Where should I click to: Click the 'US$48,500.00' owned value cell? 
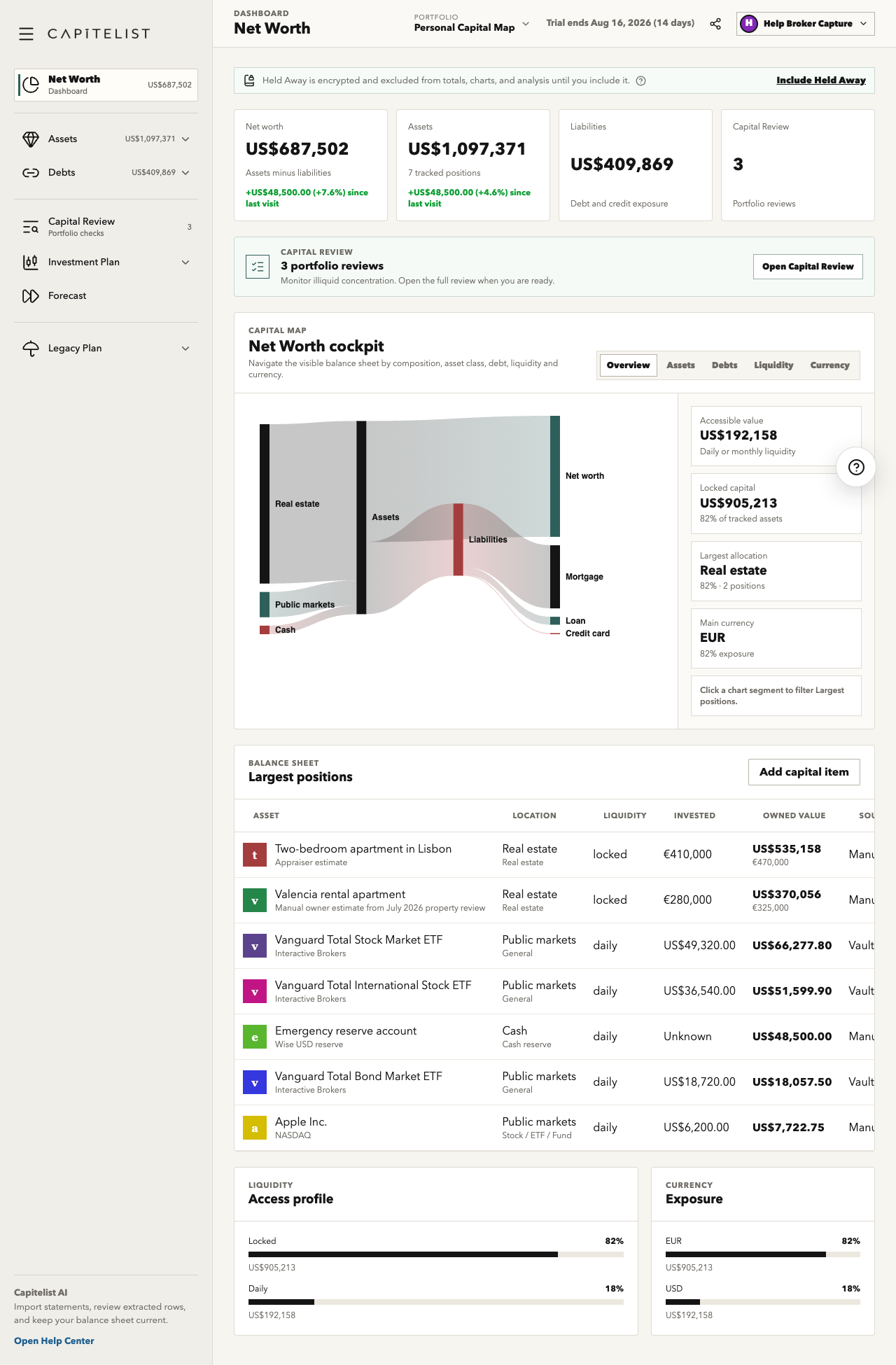click(x=792, y=1037)
